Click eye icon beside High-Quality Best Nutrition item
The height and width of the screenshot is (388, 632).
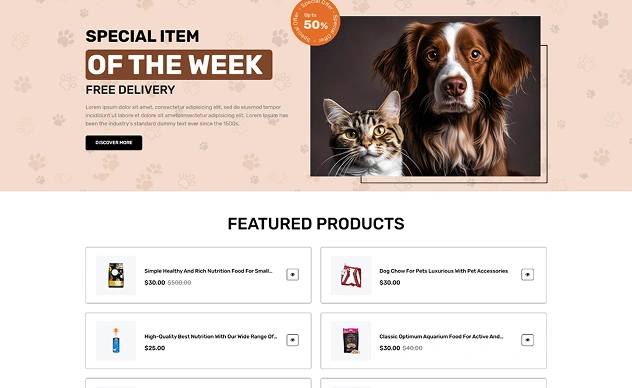293,340
